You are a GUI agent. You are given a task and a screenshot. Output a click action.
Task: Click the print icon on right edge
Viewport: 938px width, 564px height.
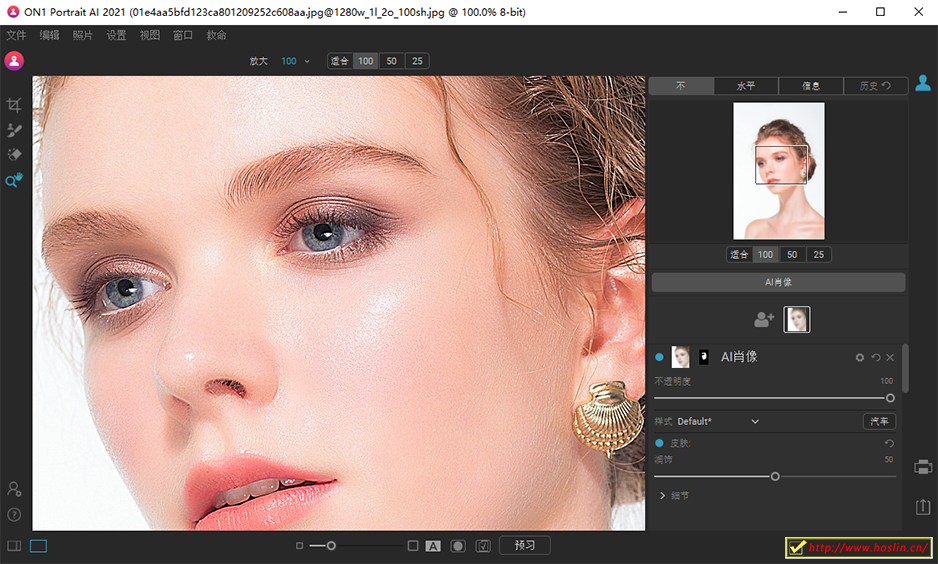pyautogui.click(x=923, y=467)
